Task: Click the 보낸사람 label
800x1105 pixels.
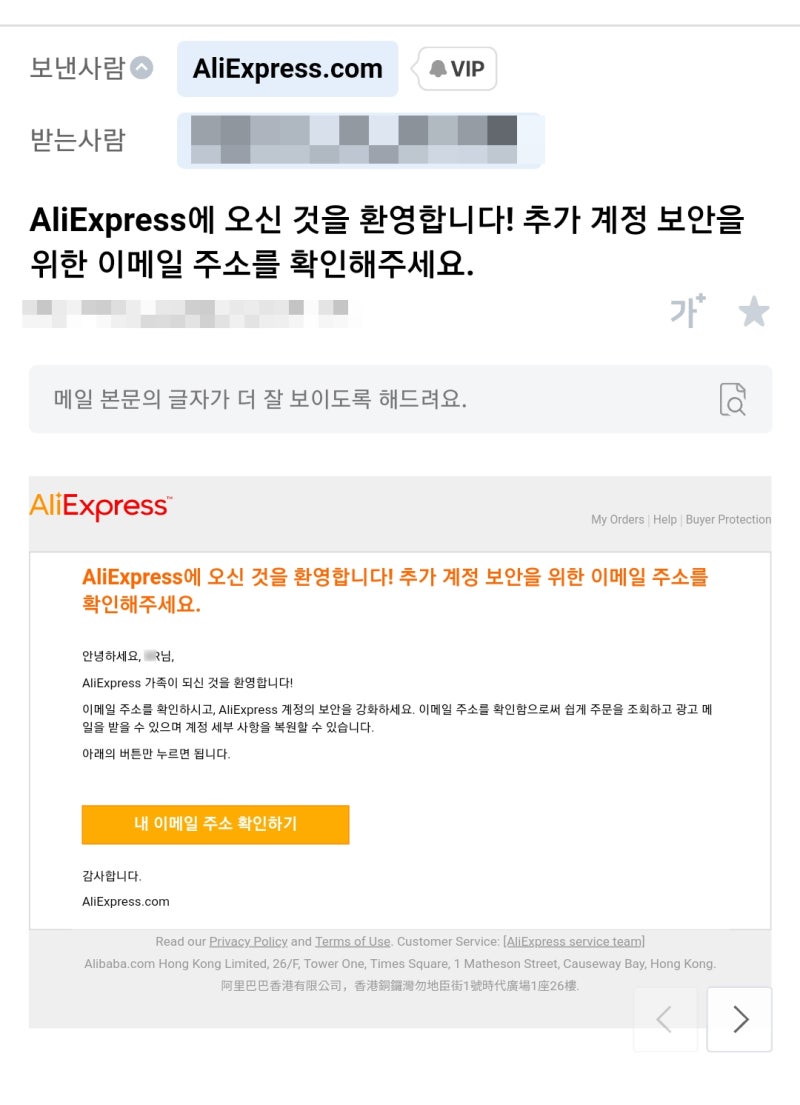Action: pyautogui.click(x=78, y=68)
